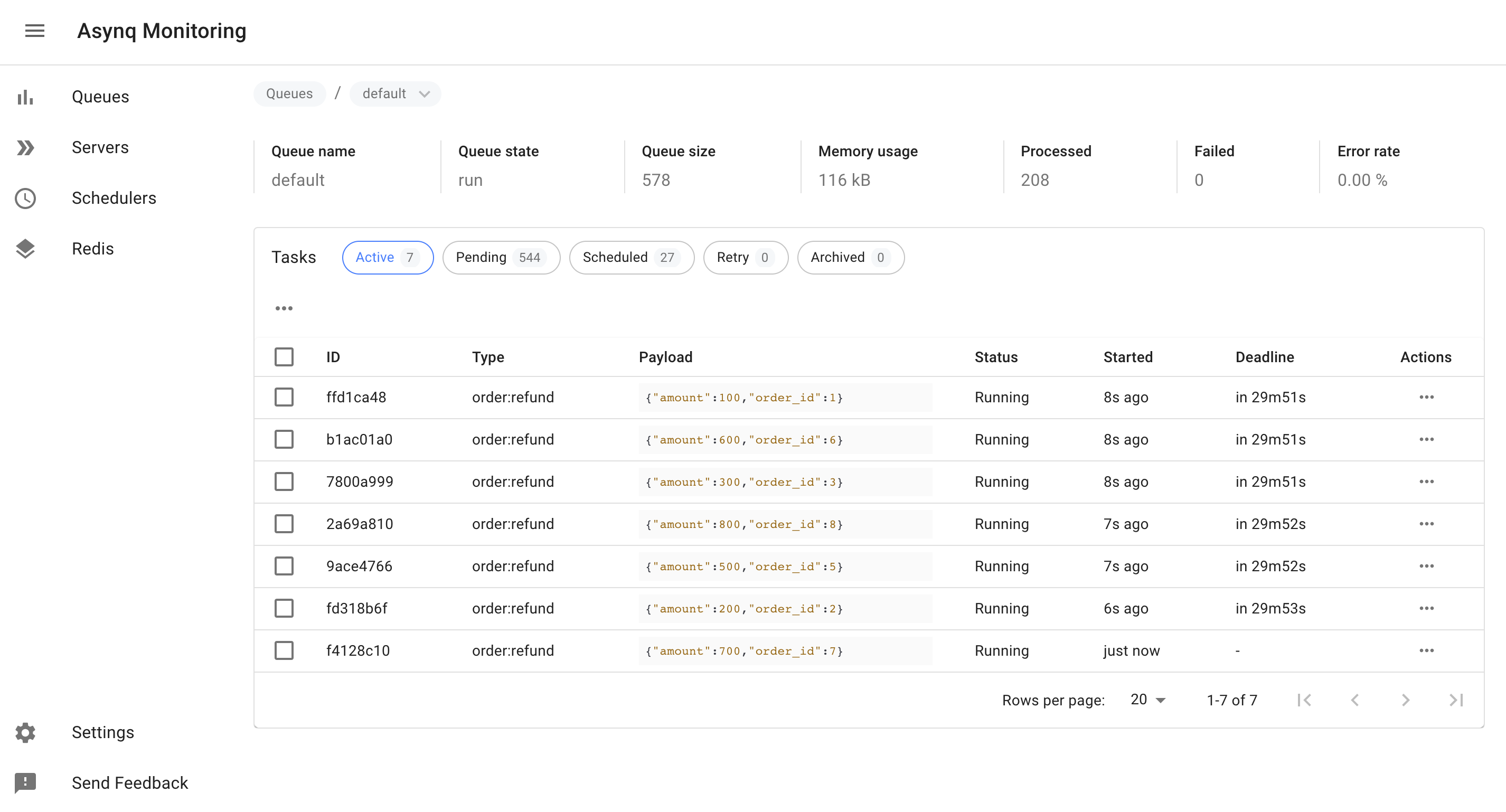Click the Queues bar chart icon
The height and width of the screenshot is (812, 1506).
click(26, 97)
